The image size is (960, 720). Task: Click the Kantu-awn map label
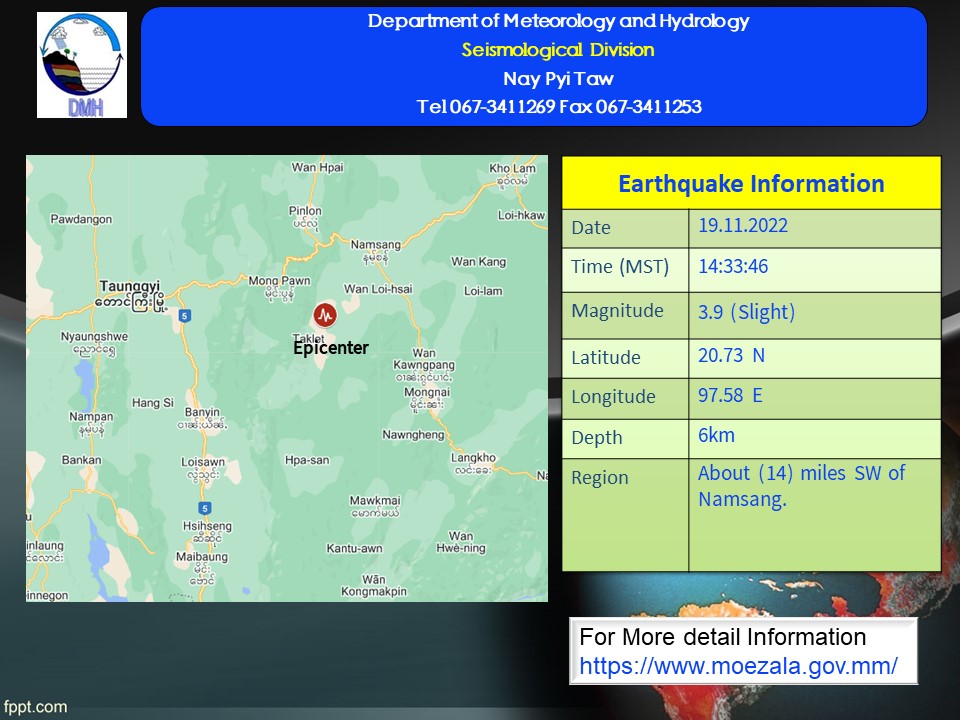354,549
